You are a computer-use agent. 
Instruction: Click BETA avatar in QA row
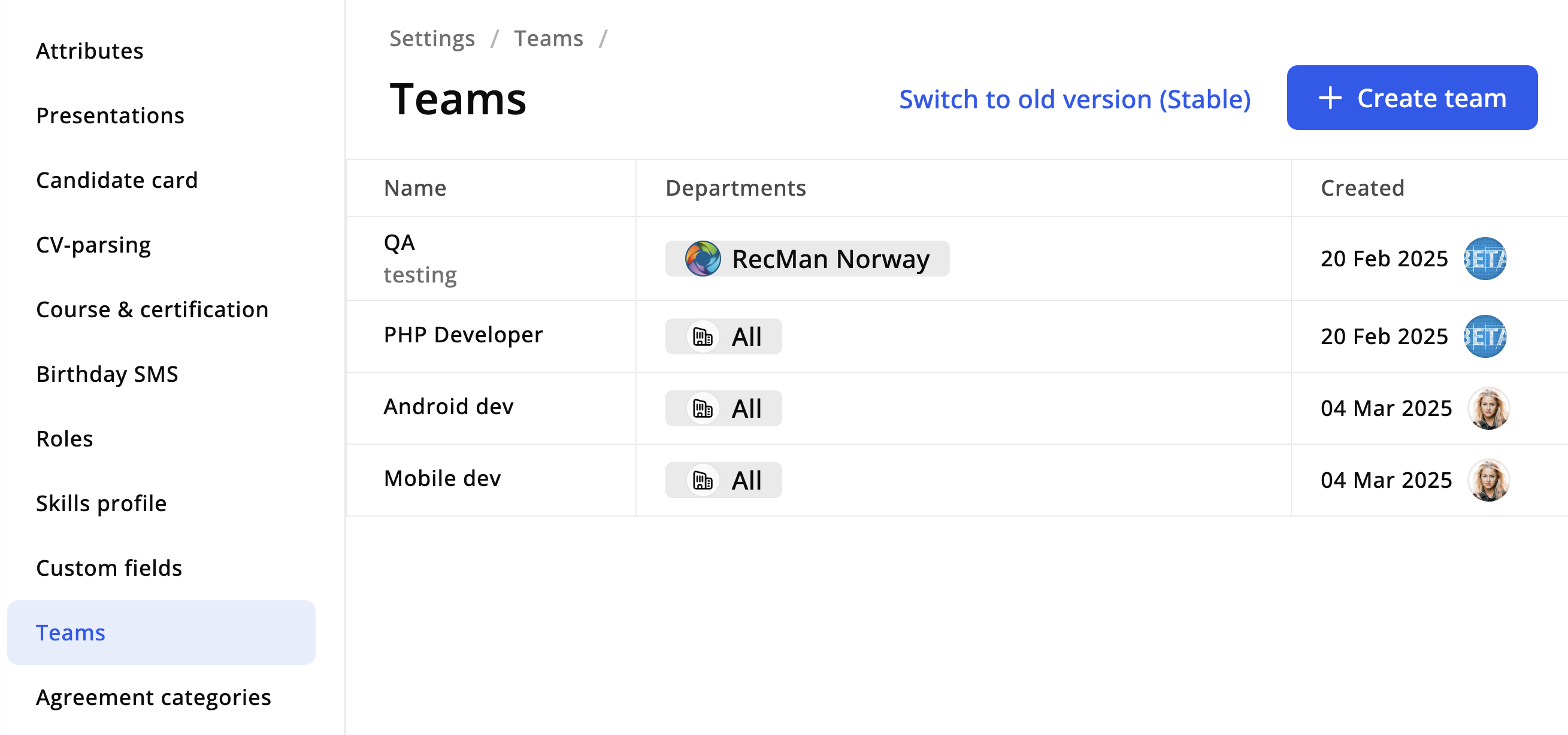[1484, 259]
